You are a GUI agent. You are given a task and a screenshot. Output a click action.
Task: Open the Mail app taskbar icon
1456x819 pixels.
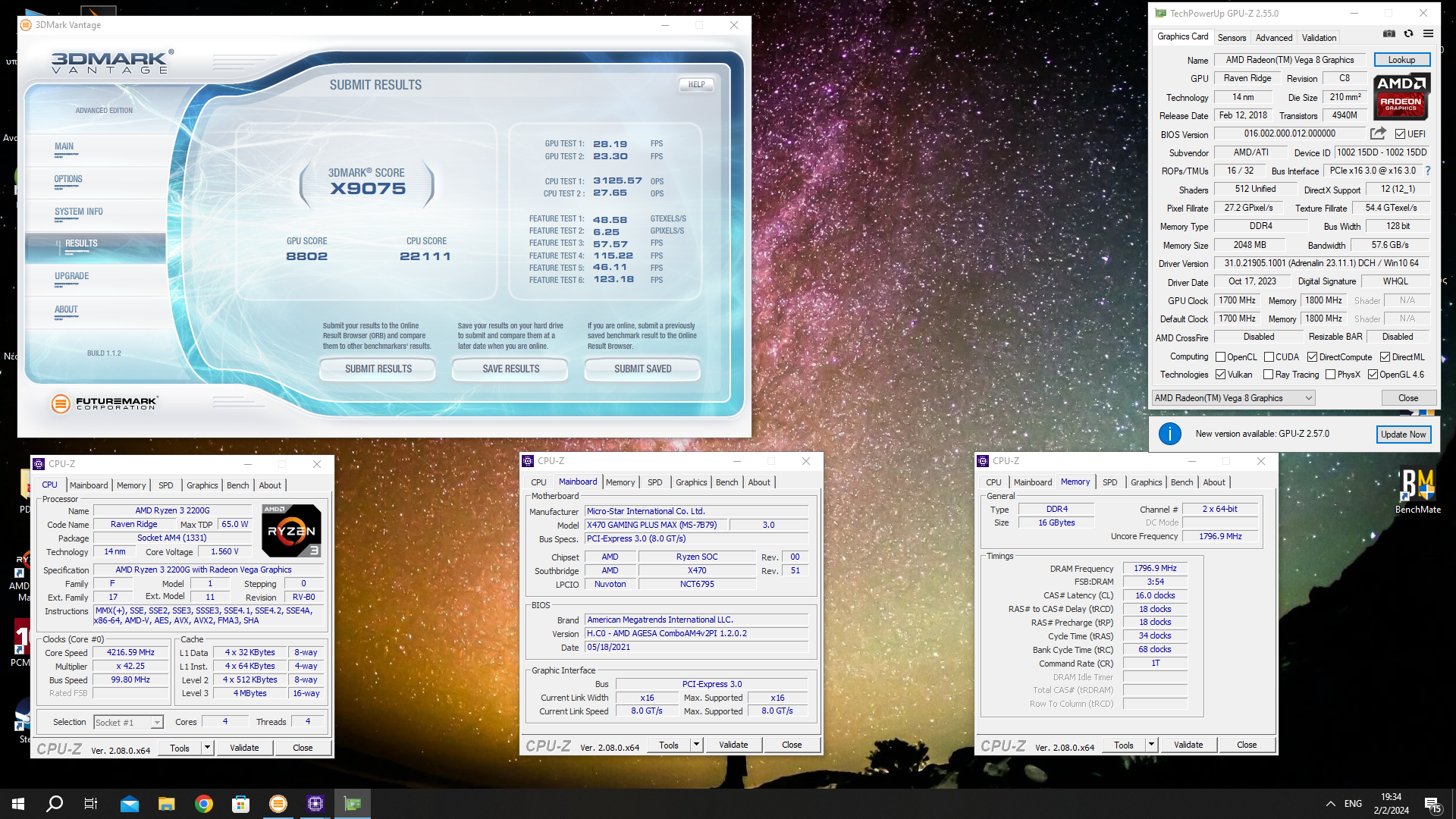(x=130, y=804)
